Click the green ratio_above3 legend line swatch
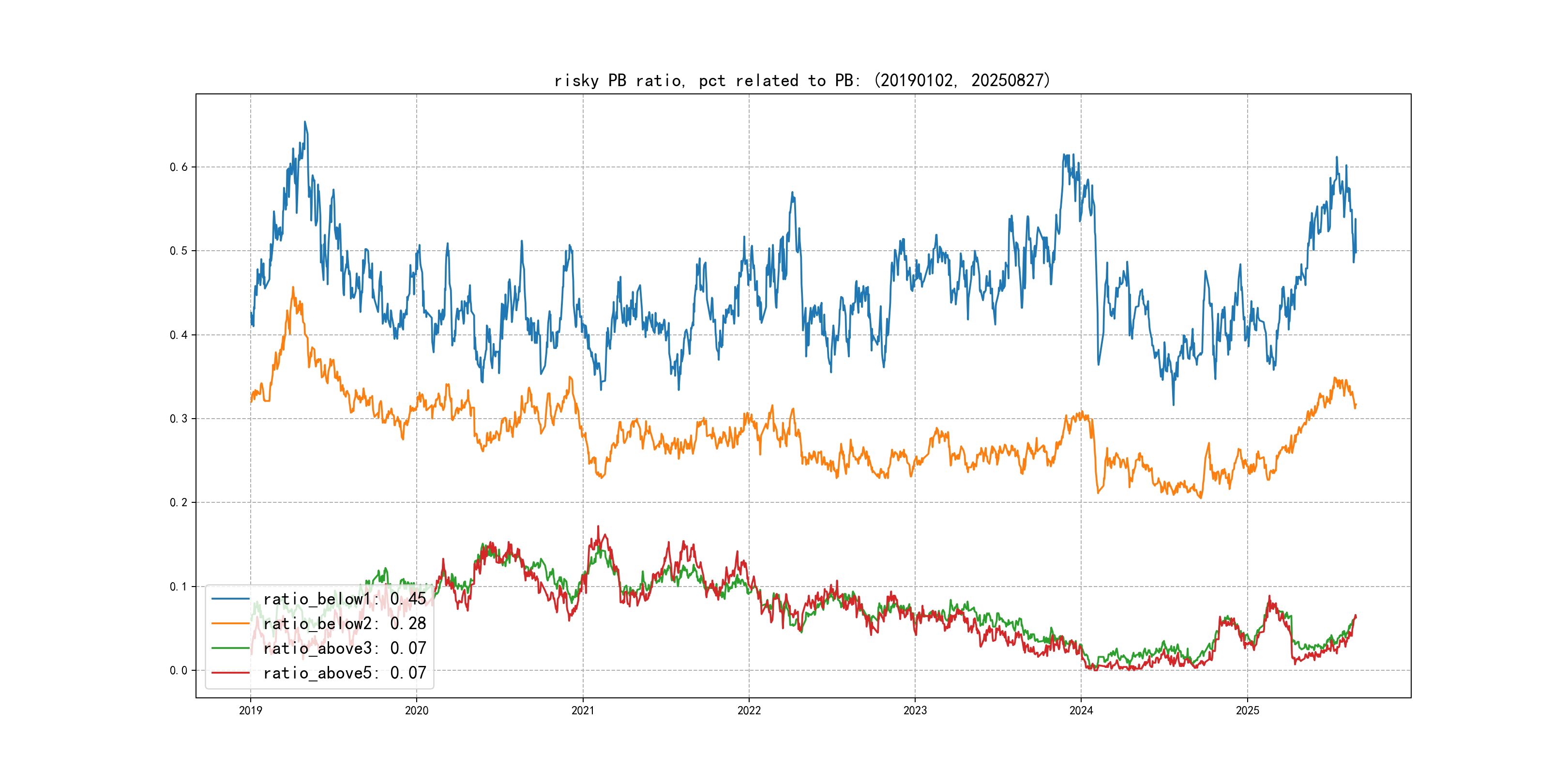The width and height of the screenshot is (1568, 784). tap(230, 648)
